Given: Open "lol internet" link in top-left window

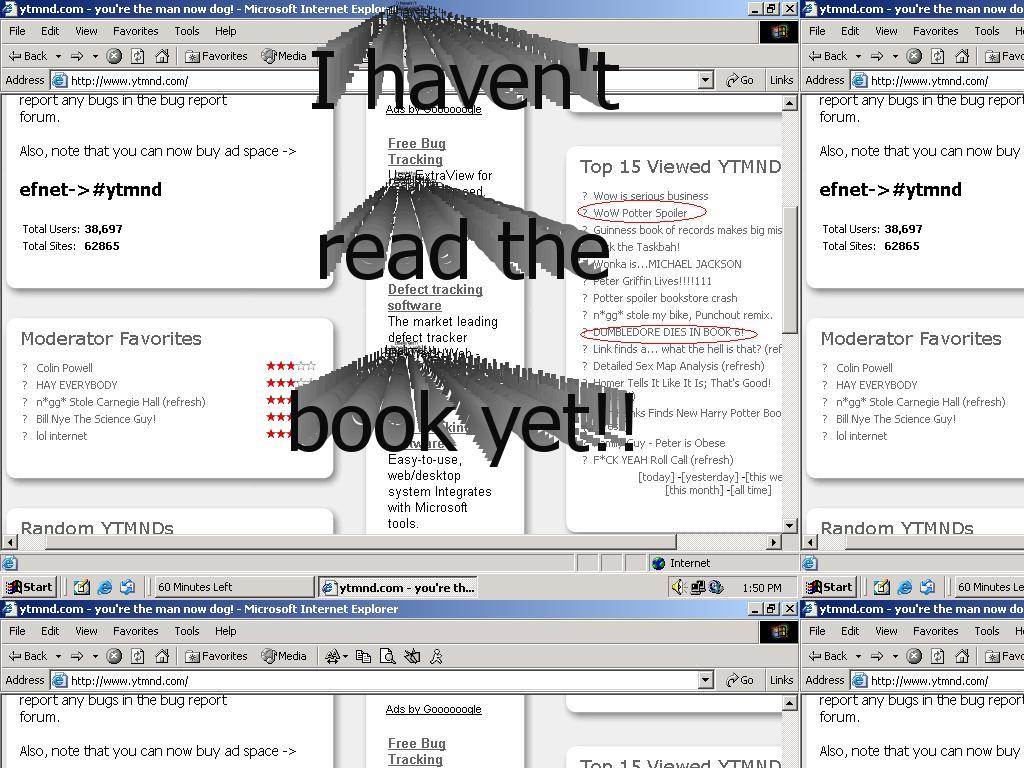Looking at the screenshot, I should (61, 436).
